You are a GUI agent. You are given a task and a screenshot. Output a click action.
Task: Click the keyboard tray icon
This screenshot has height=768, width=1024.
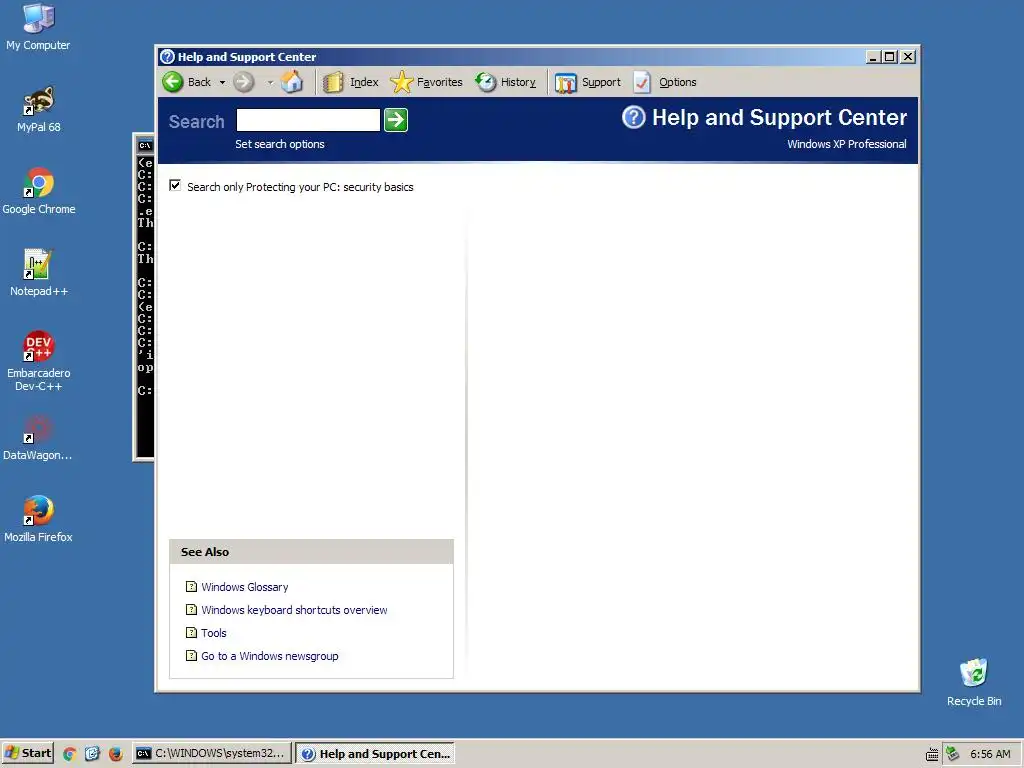click(932, 755)
